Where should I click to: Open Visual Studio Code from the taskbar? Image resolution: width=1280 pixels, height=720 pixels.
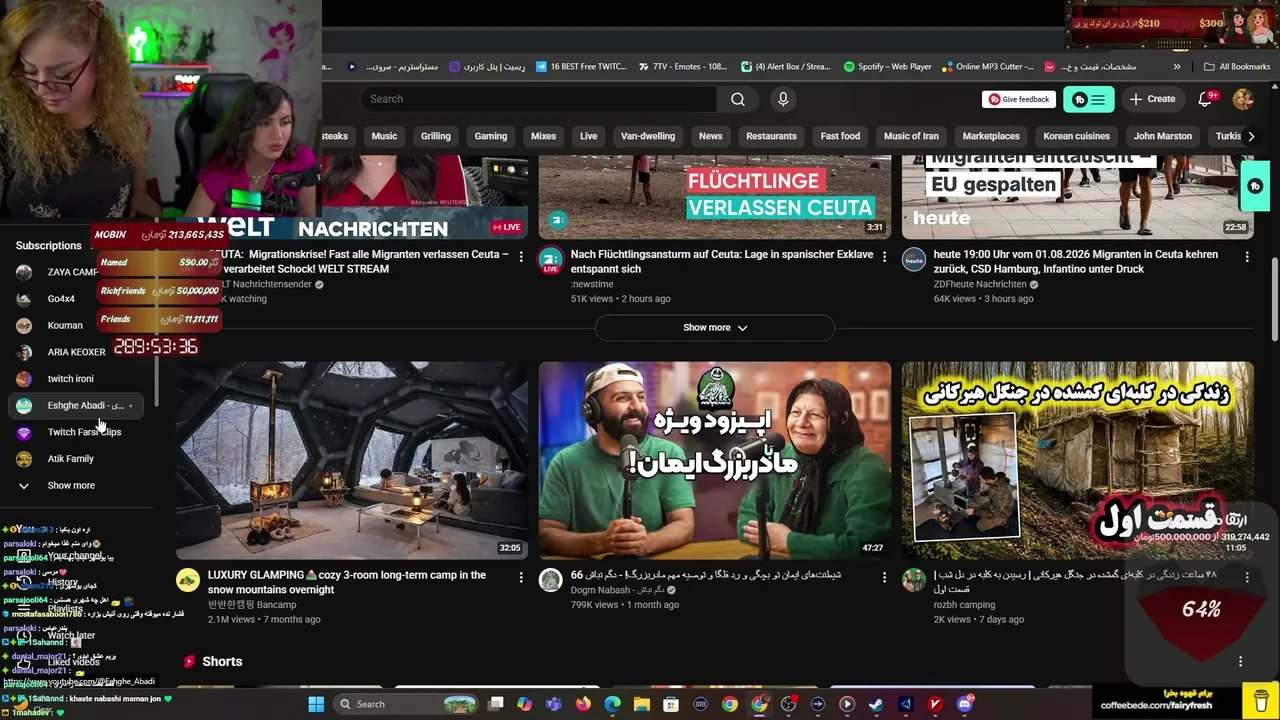click(x=906, y=704)
